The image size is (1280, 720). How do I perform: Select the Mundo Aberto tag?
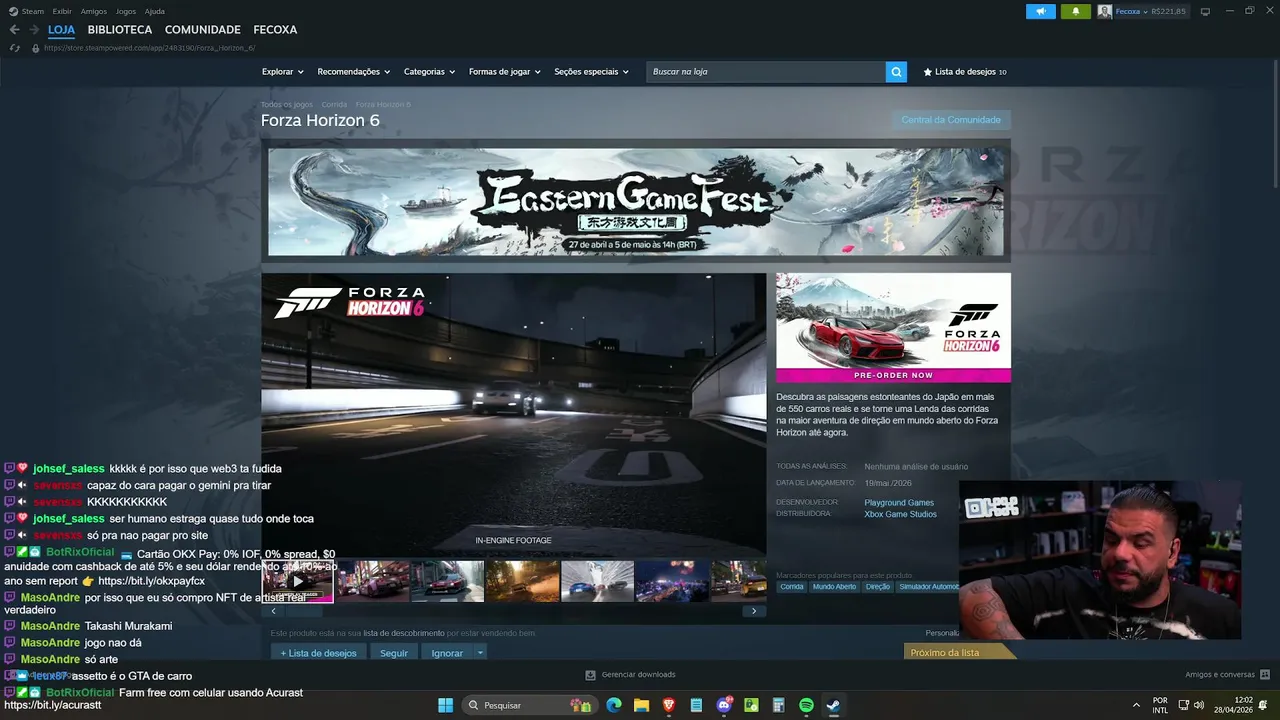click(834, 587)
